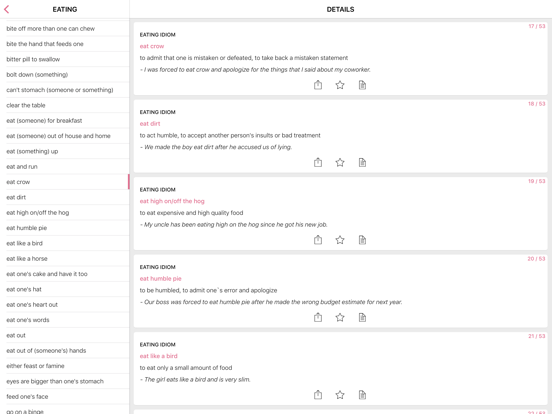Select 'eat one's words' in list
The width and height of the screenshot is (552, 414).
[x=65, y=320]
